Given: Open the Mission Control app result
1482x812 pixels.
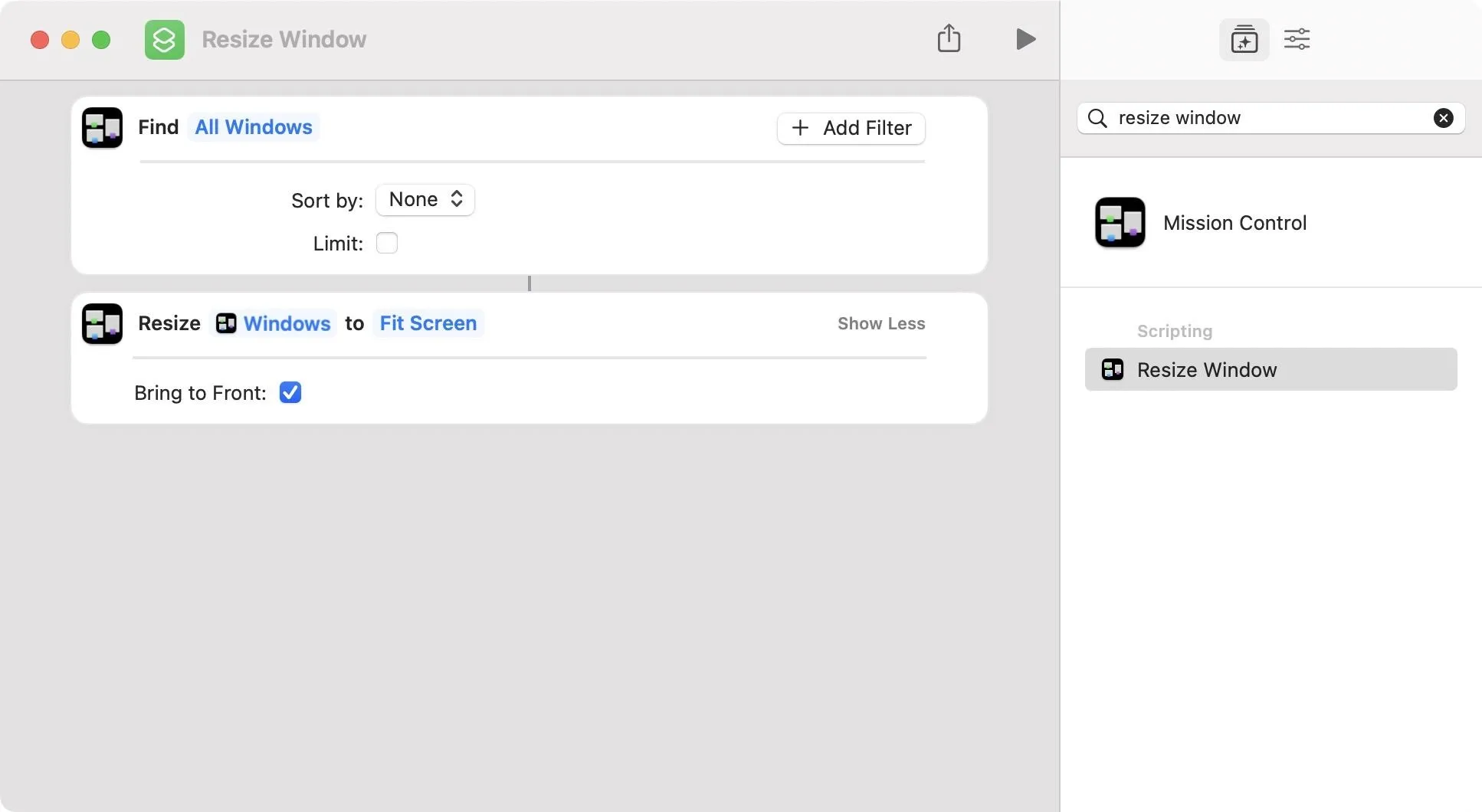Looking at the screenshot, I should 1271,223.
